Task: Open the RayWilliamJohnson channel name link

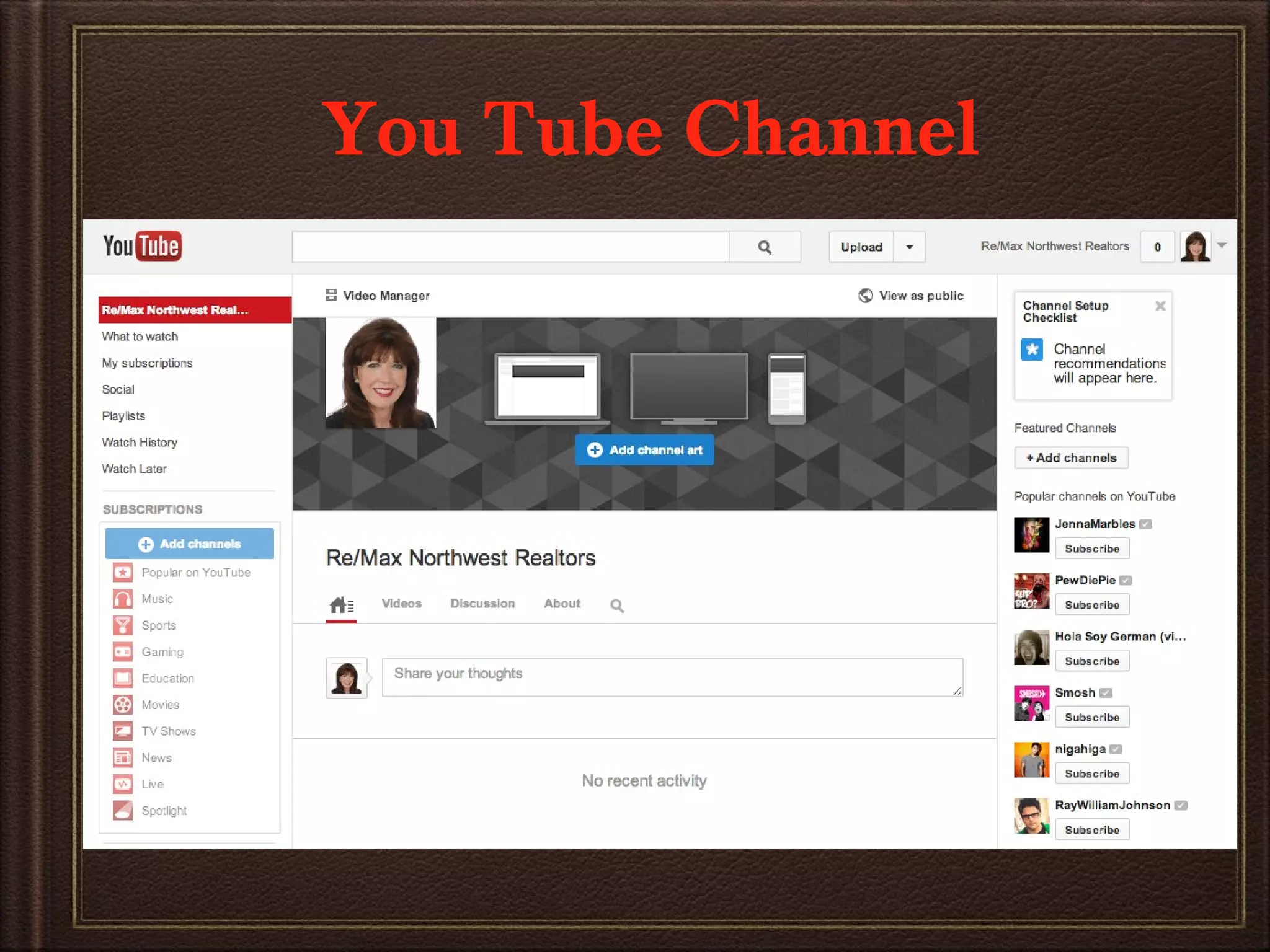Action: (1112, 805)
